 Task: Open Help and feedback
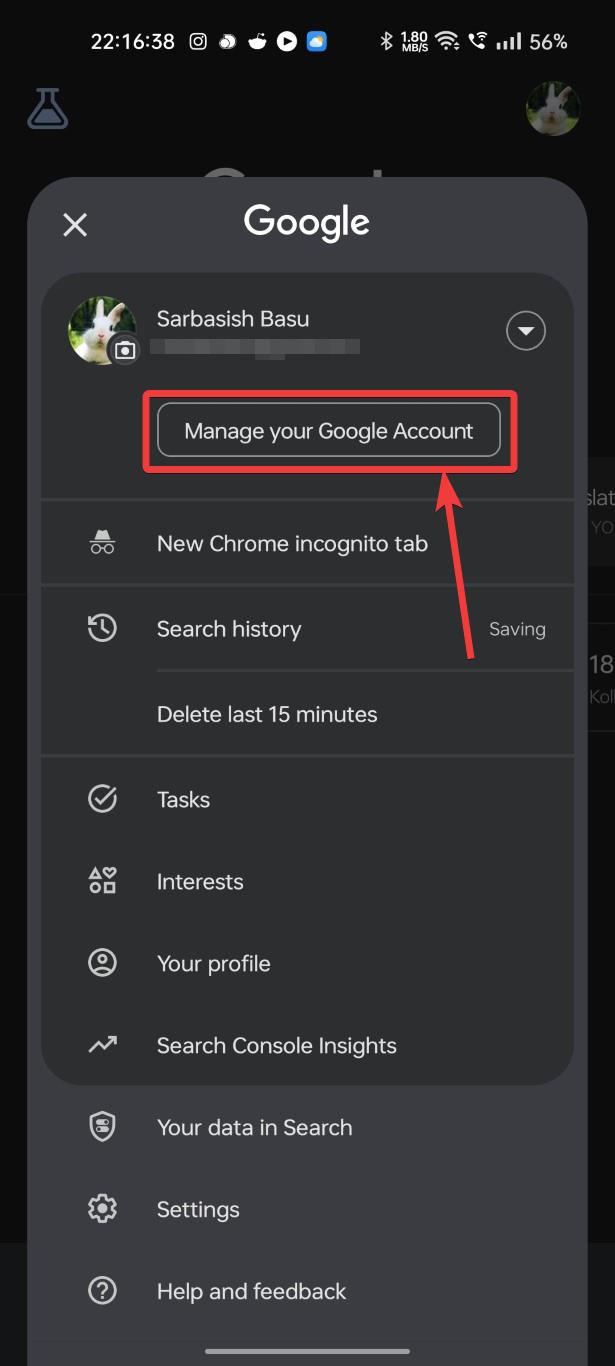(x=307, y=1291)
